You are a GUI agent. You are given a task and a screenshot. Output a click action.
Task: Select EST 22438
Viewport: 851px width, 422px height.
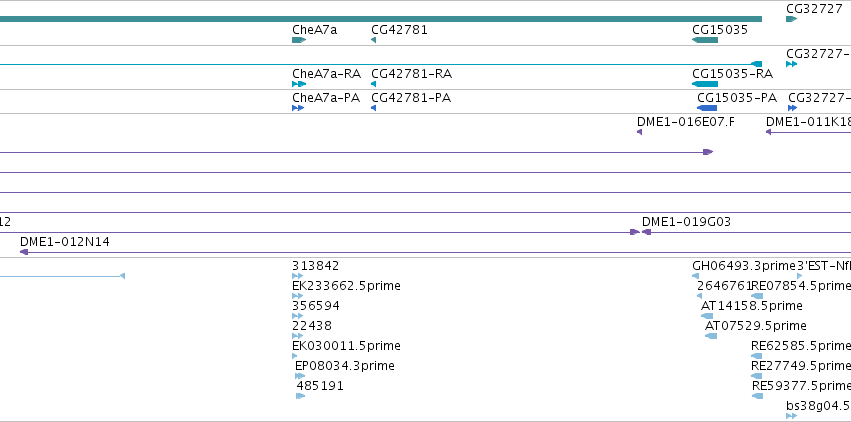coord(297,336)
